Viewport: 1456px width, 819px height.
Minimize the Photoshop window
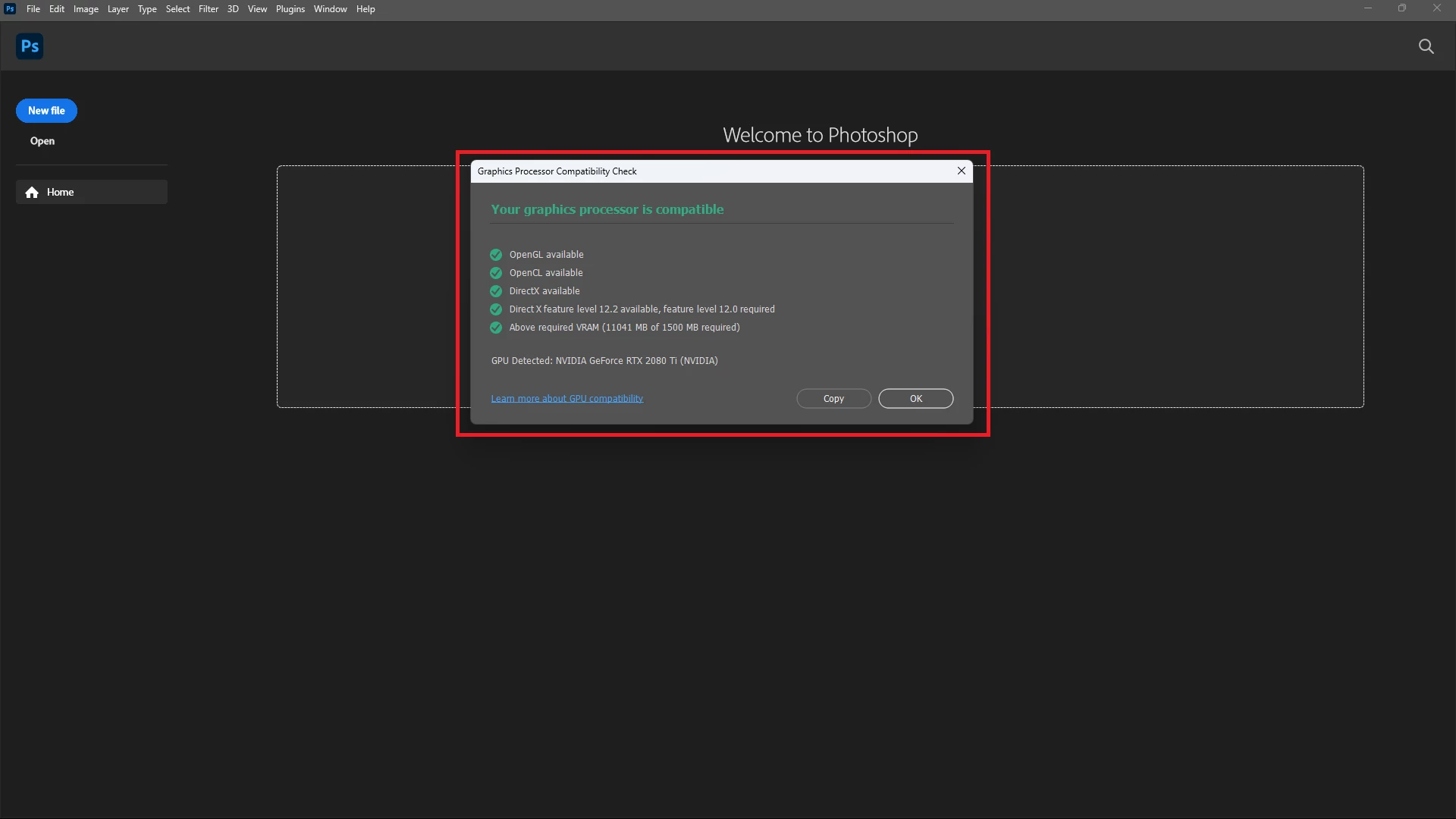coord(1367,8)
